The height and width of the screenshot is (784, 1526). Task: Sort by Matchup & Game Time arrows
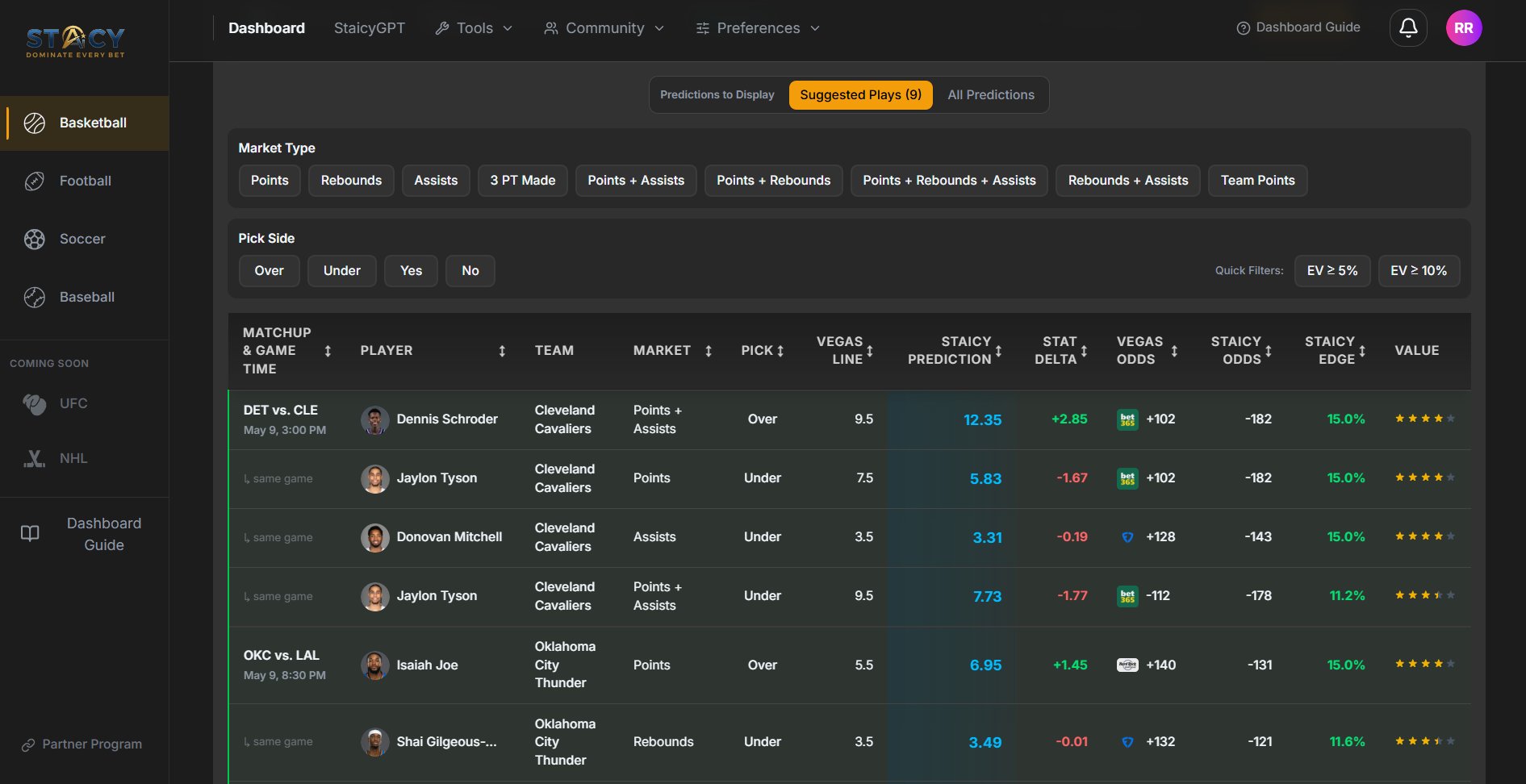pos(328,351)
